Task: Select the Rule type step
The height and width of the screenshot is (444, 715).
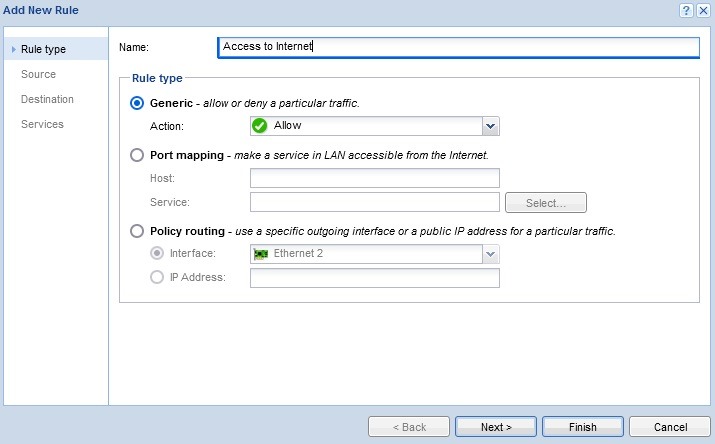Action: coord(43,49)
